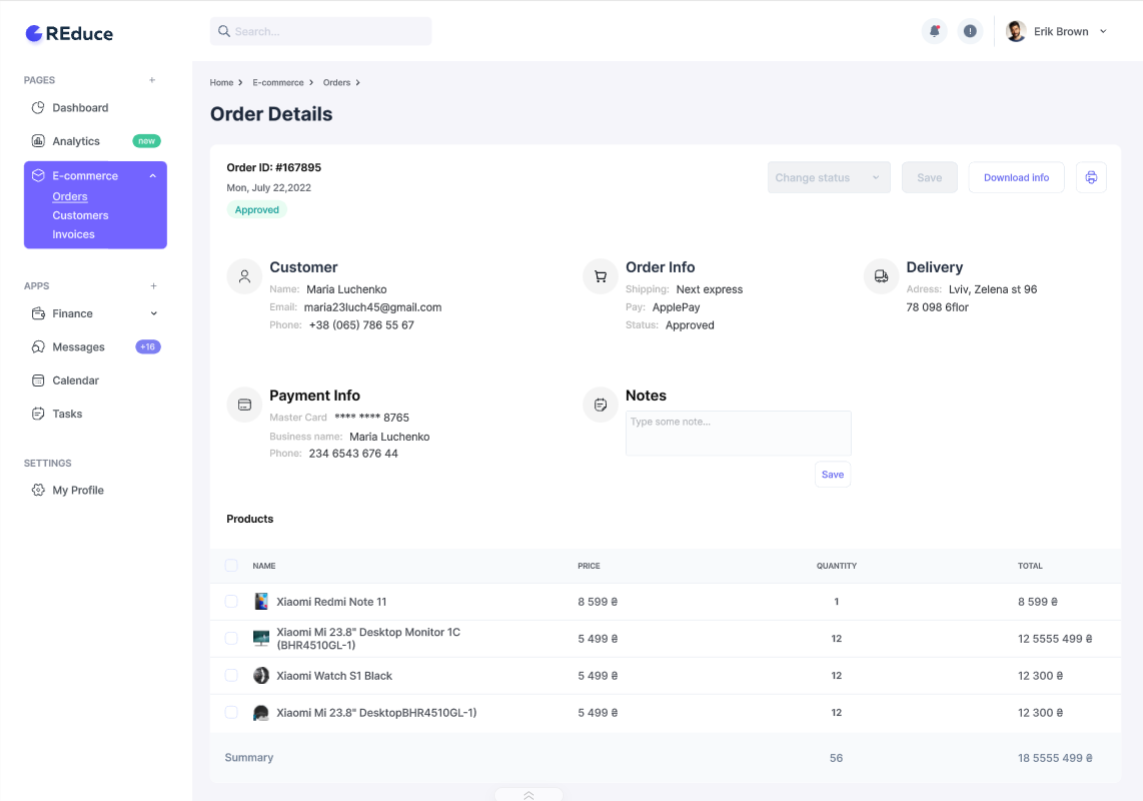
Task: Click the phone number +38 (065) 786 55 67
Action: tap(362, 325)
